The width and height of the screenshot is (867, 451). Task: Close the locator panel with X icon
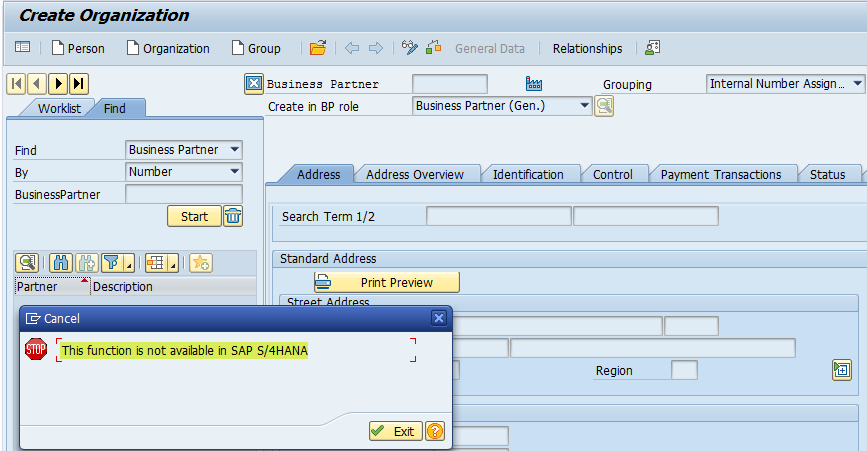point(254,83)
